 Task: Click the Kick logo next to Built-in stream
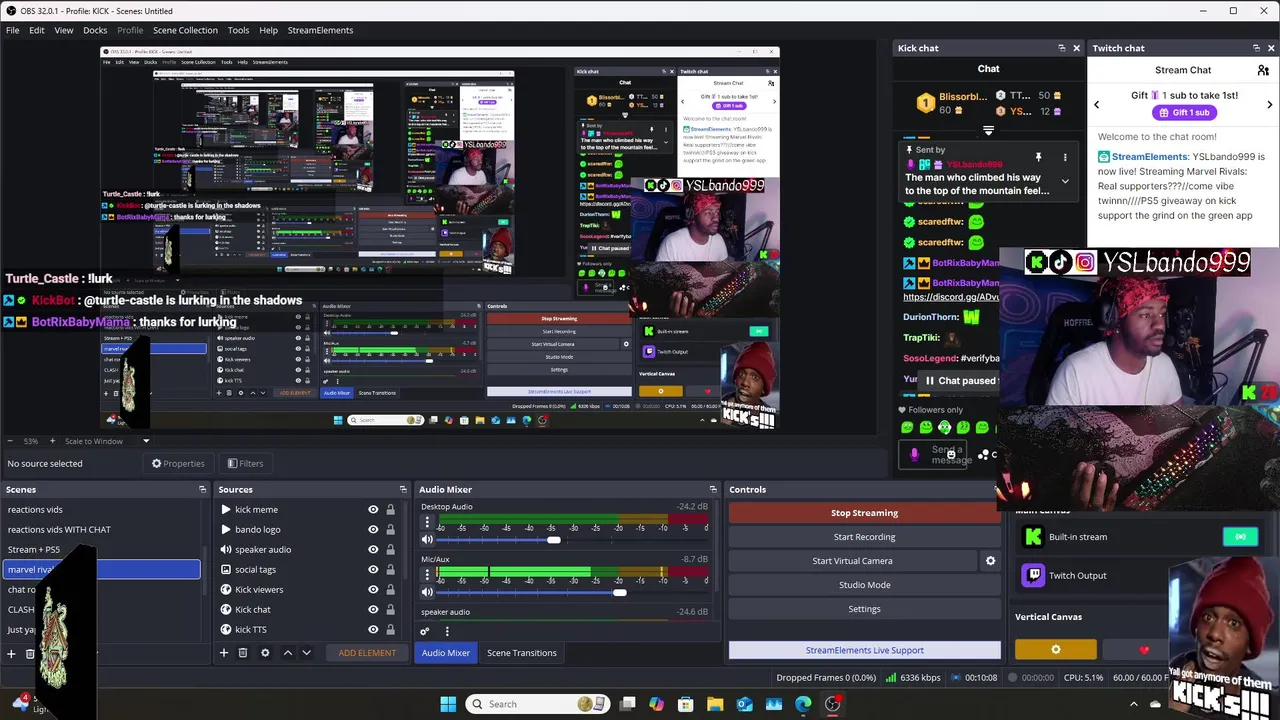[1033, 537]
